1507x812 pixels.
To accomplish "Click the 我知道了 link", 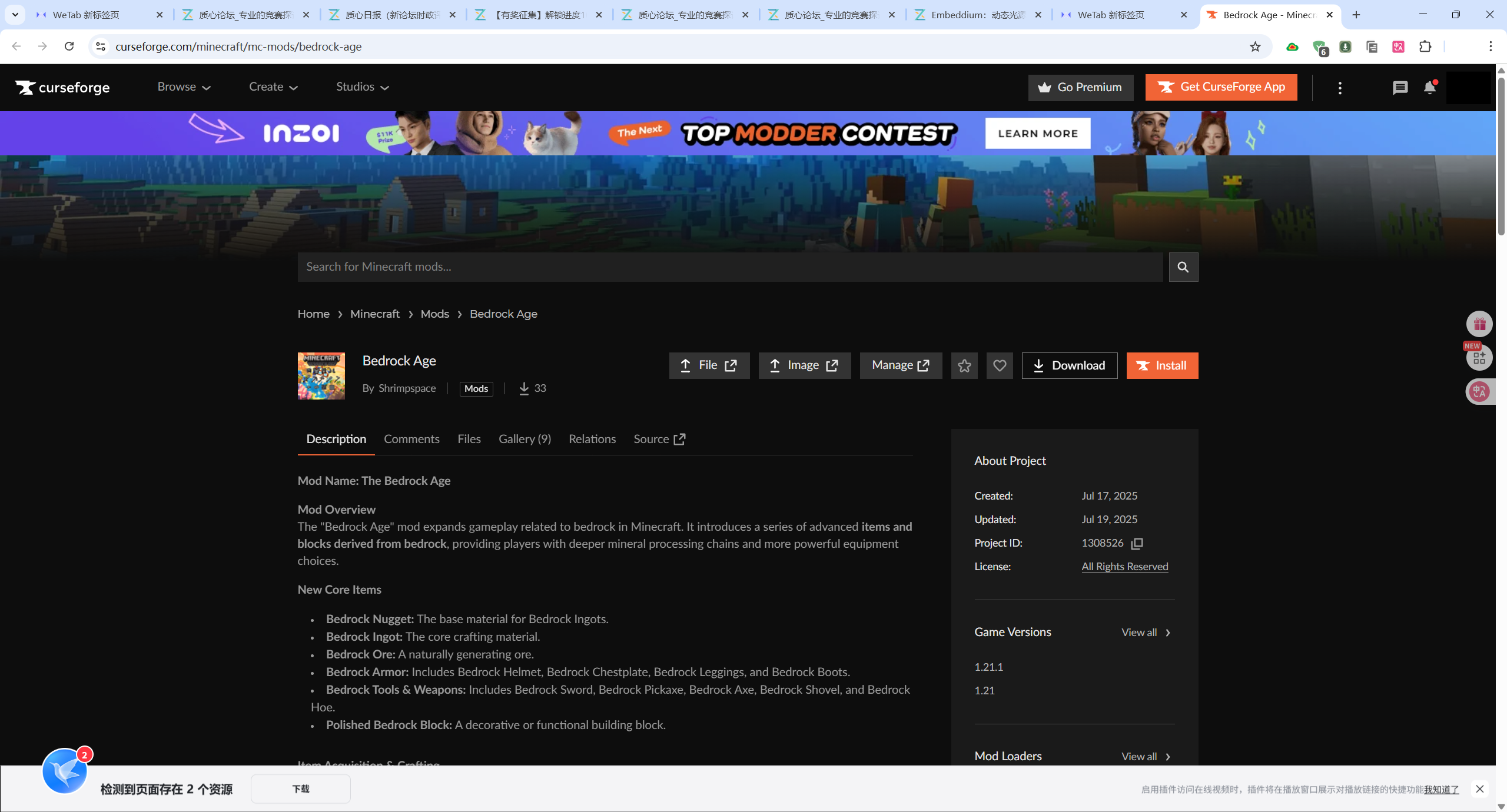I will 1442,790.
